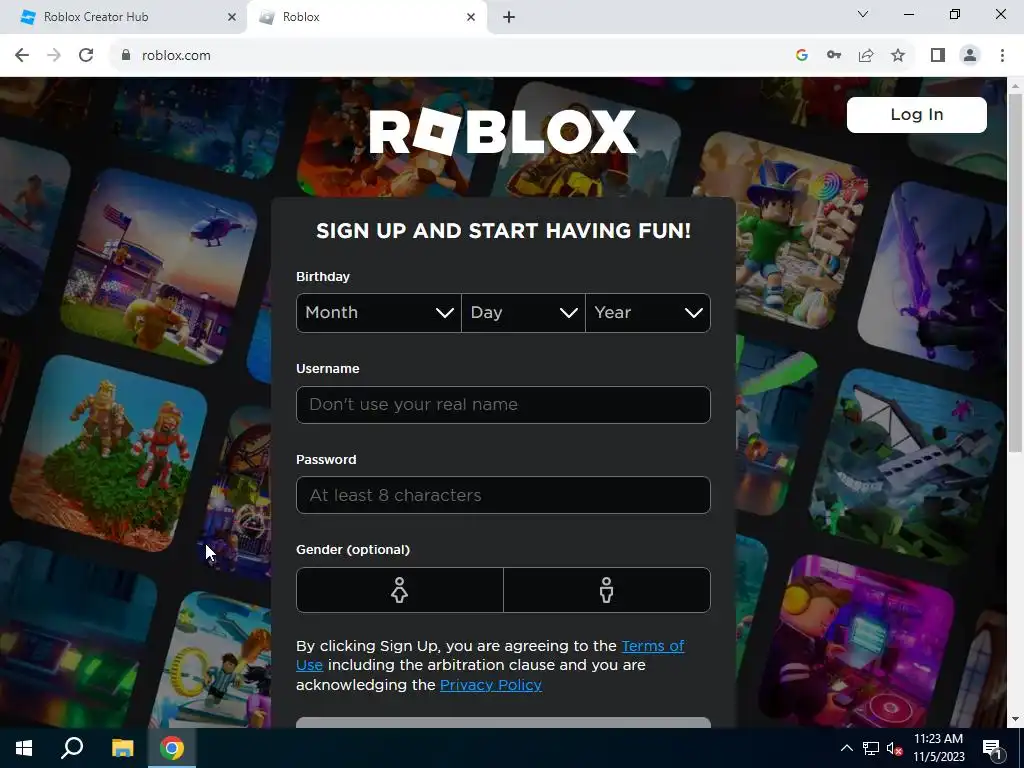
Task: Close the Roblox Creator Hub tab
Action: (x=232, y=18)
